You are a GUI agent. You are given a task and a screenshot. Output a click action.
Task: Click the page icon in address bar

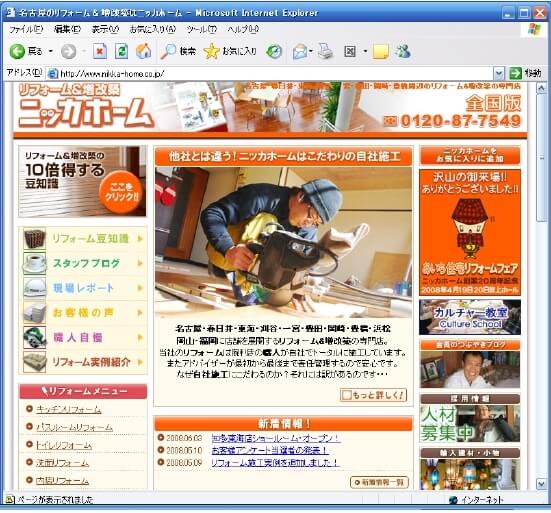click(x=52, y=73)
